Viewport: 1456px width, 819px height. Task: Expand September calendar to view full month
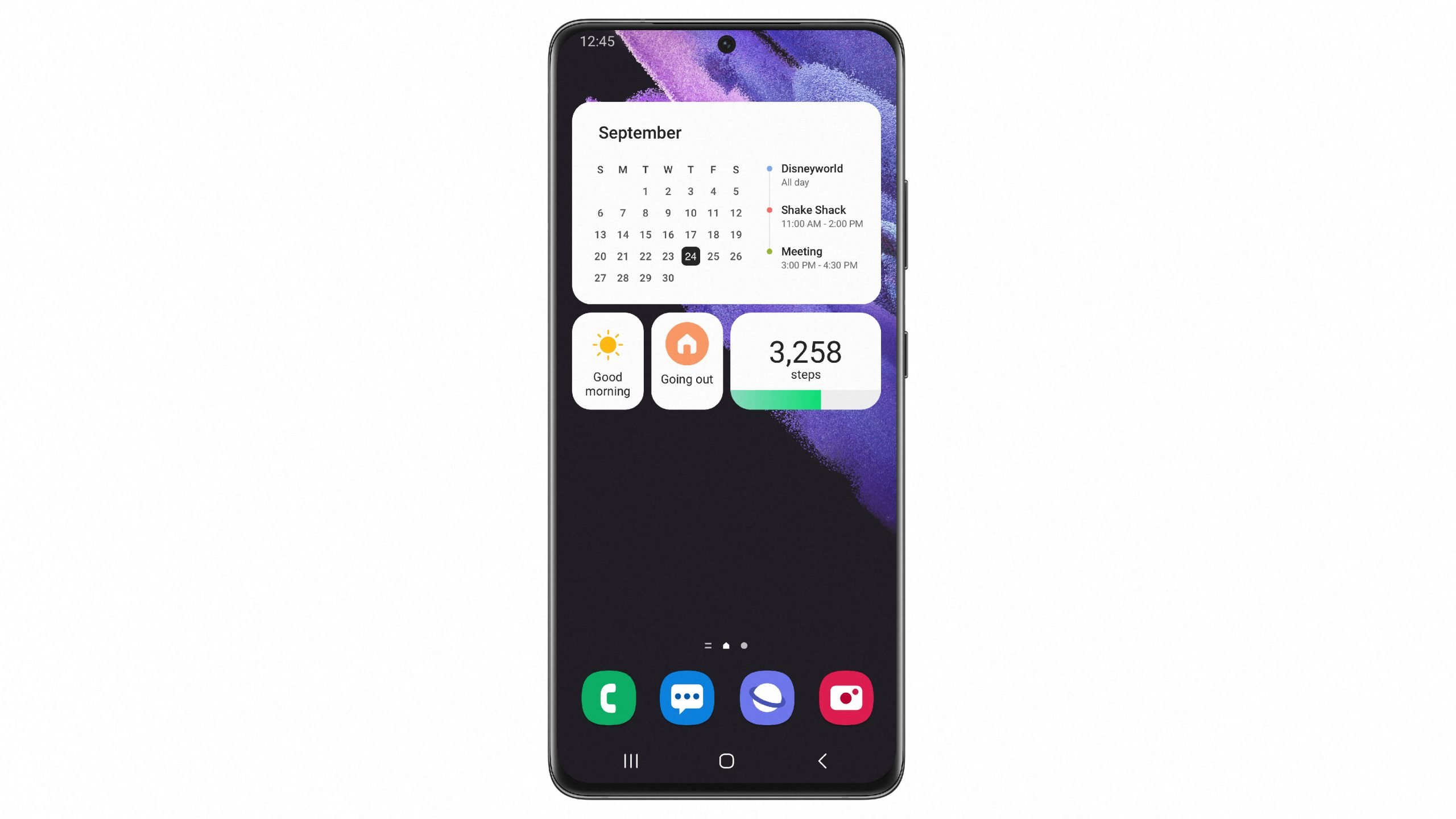(x=639, y=132)
